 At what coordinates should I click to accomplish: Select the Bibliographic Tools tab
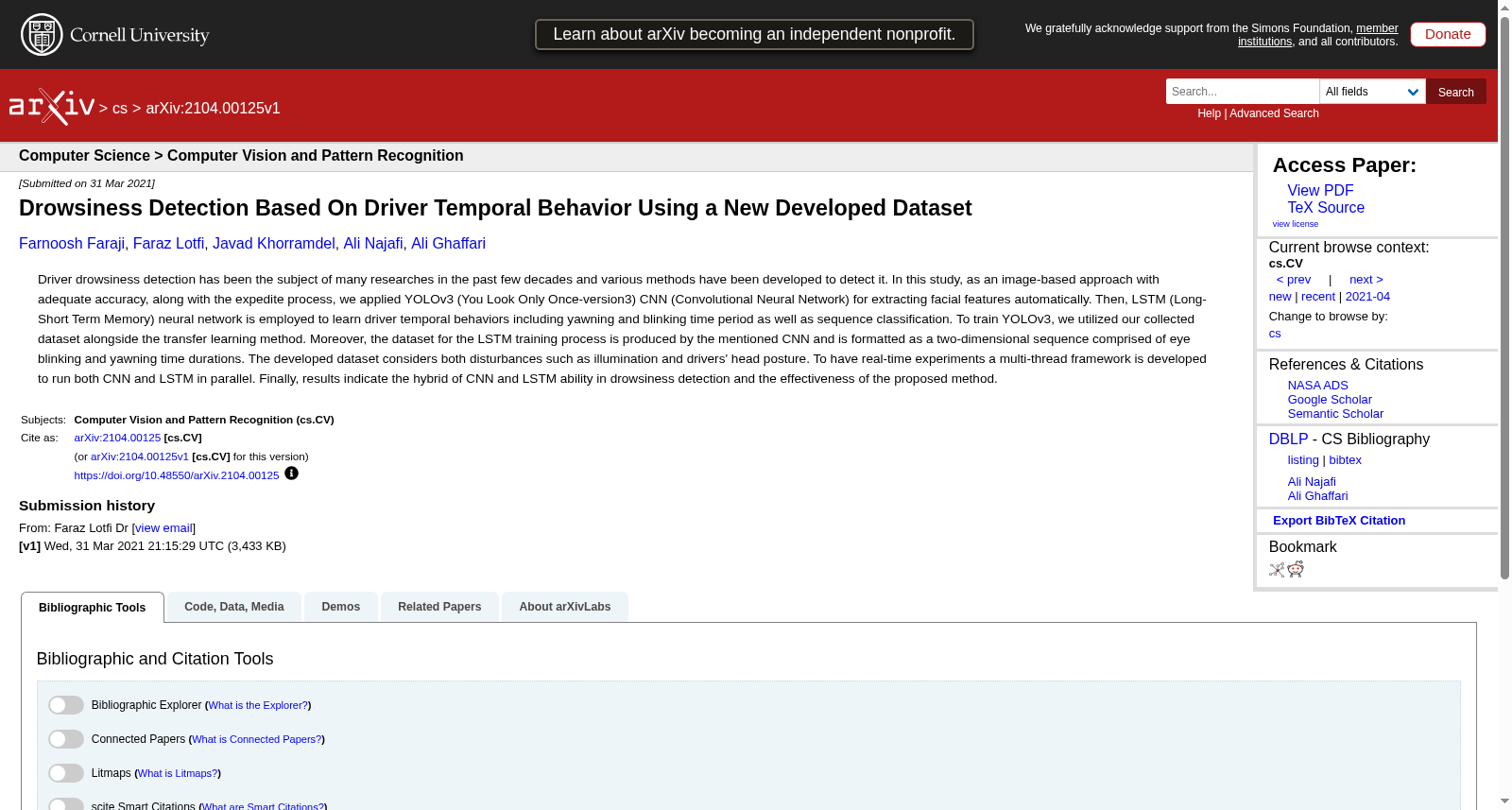[x=93, y=608]
